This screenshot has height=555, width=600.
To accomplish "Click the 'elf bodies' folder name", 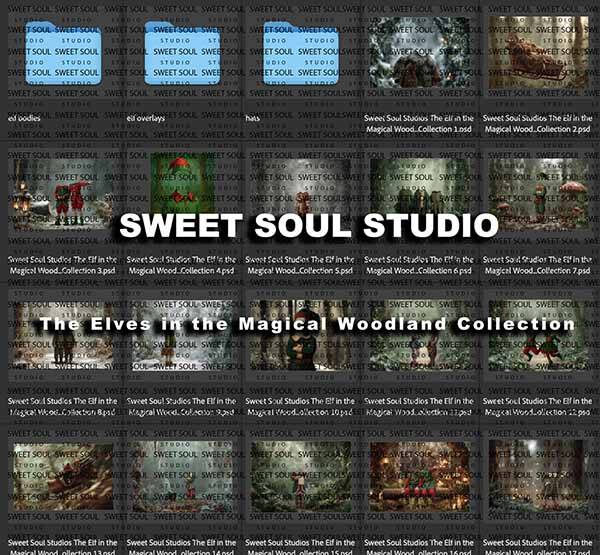I will click(24, 118).
